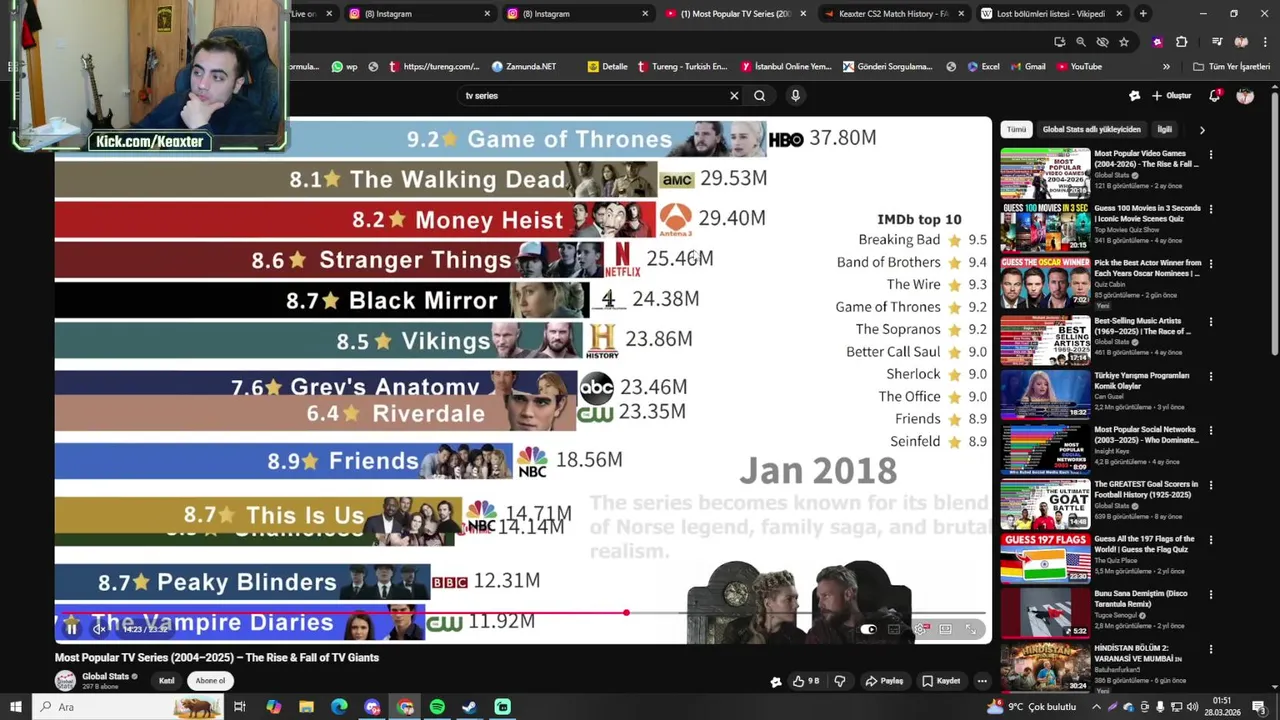This screenshot has width=1280, height=720.
Task: Open the YouTube account avatar menu
Action: 1245,96
